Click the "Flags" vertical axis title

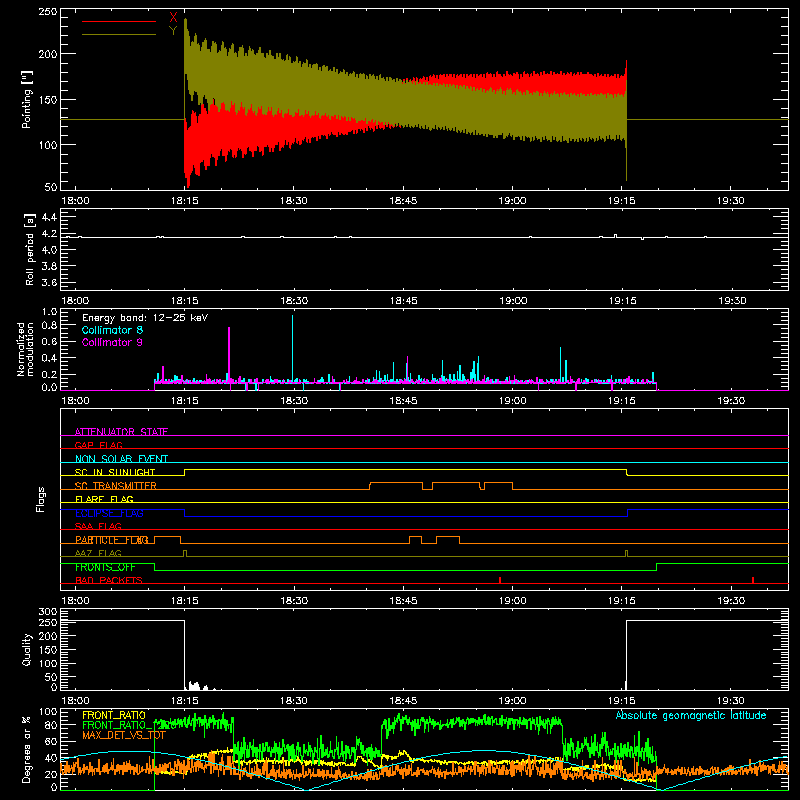[x=40, y=499]
